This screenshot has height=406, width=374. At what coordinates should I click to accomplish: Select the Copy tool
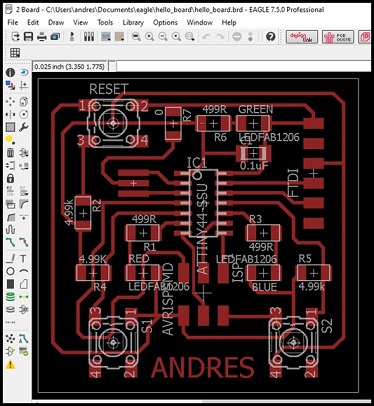tap(23, 101)
